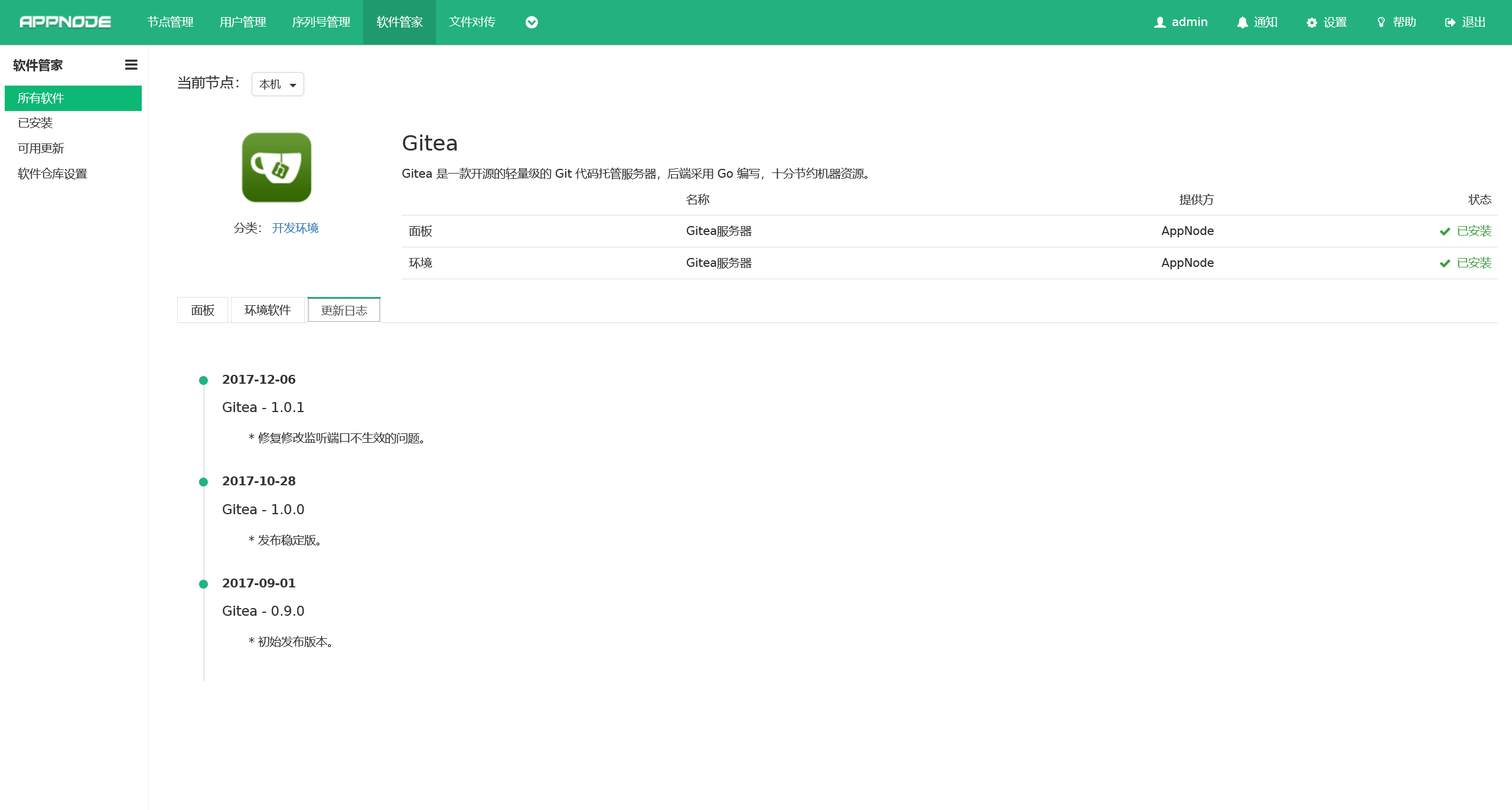Click the 开发环境 category link
1512x810 pixels.
(x=295, y=228)
